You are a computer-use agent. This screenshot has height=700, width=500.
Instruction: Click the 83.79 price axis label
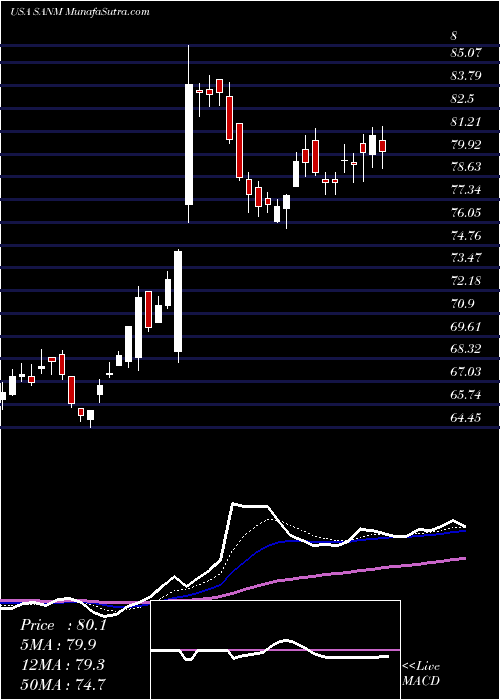point(467,76)
